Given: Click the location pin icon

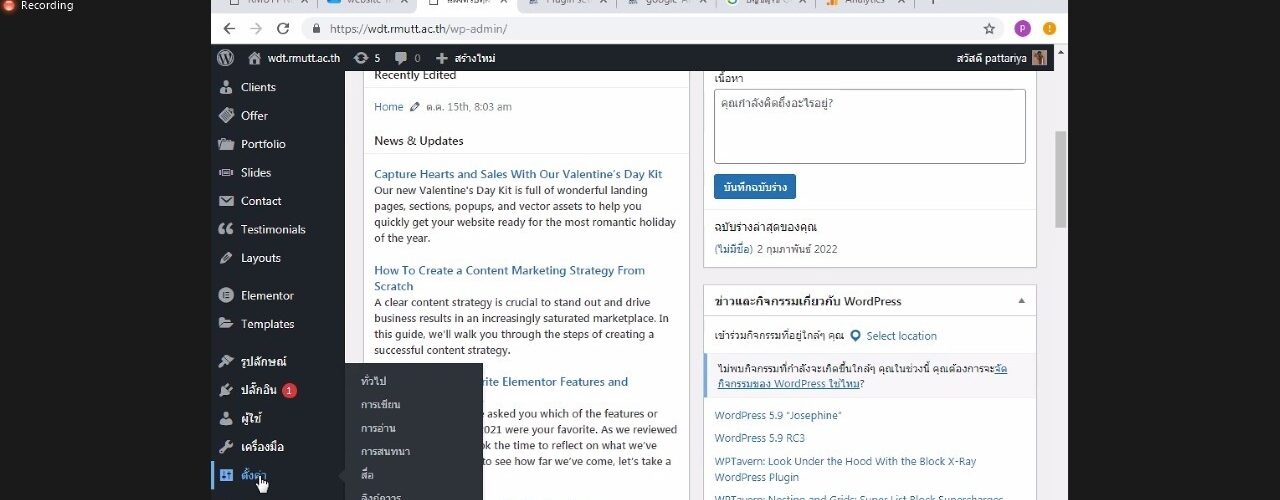Looking at the screenshot, I should click(x=855, y=336).
